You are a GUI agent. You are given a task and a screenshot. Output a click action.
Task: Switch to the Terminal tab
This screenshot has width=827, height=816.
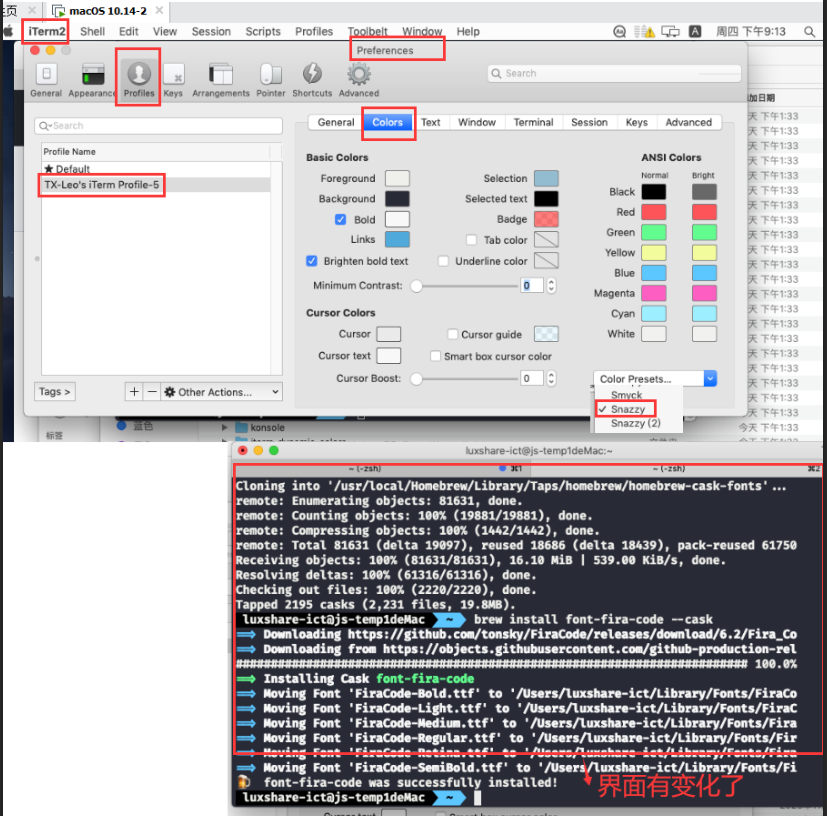coord(534,122)
